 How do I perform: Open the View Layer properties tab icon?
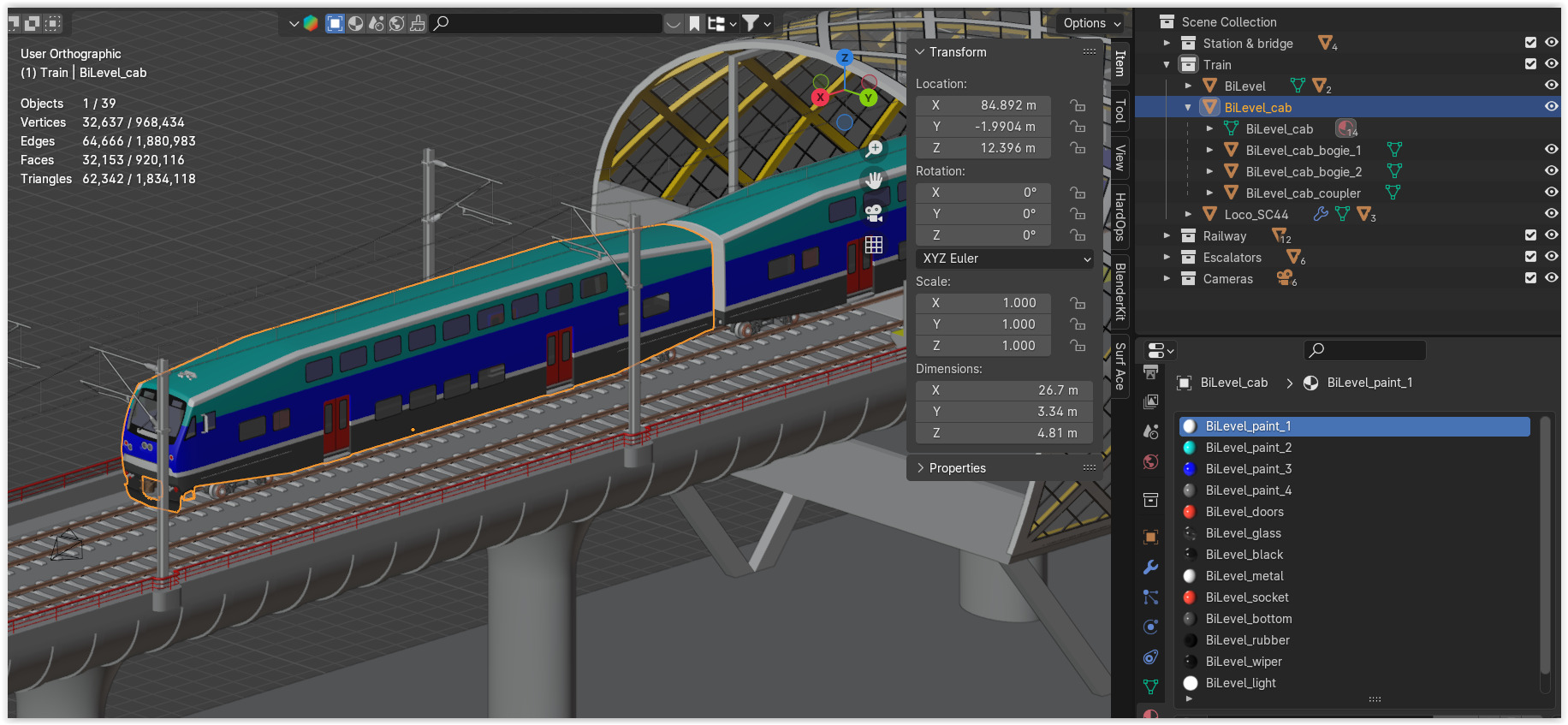(x=1151, y=401)
